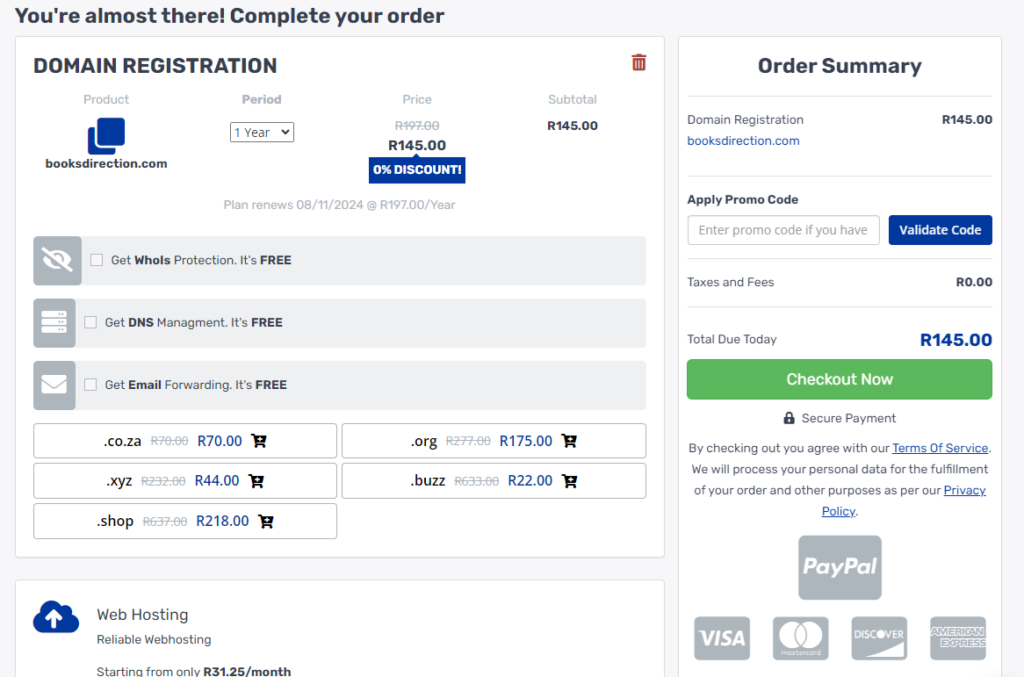Focus the promo code input field
The height and width of the screenshot is (677, 1024).
783,230
